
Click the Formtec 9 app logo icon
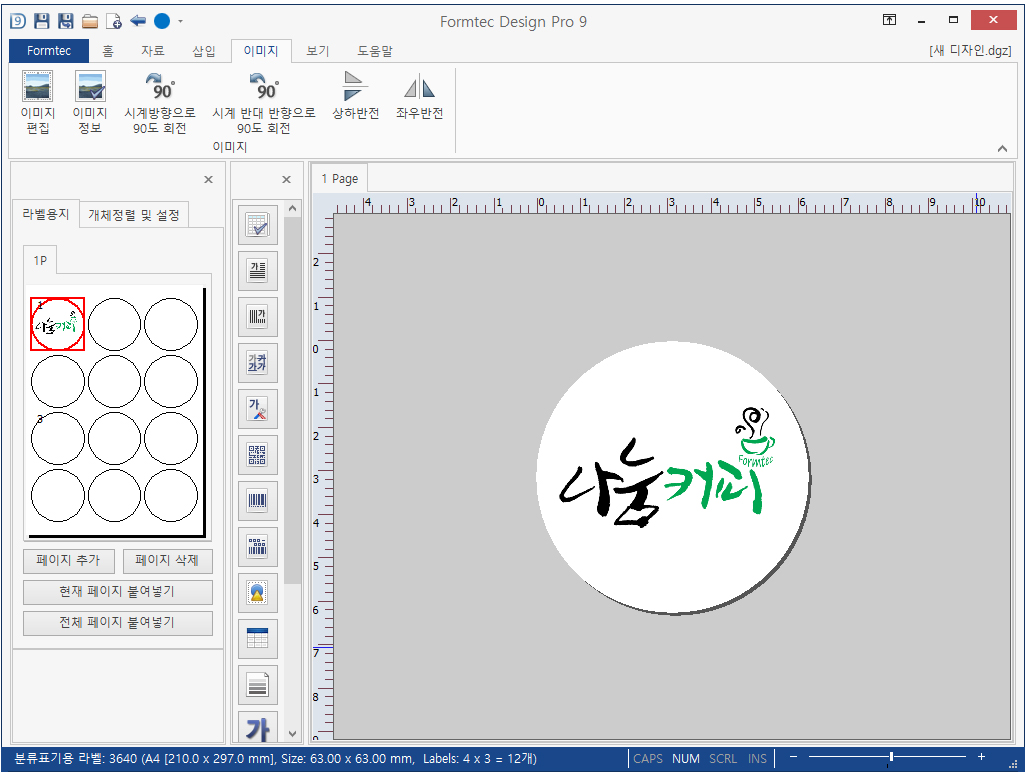click(18, 21)
